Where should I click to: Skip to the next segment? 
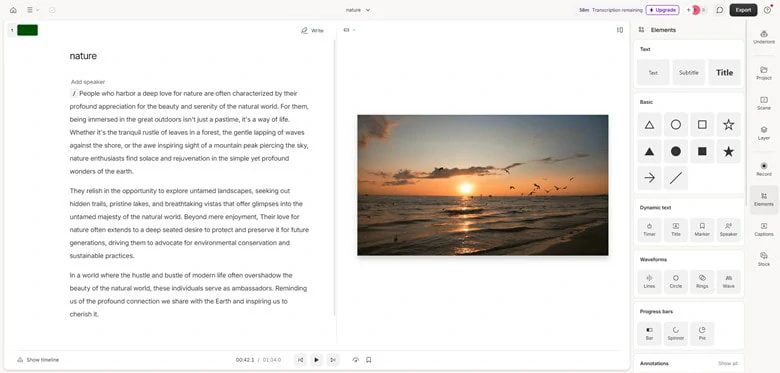point(333,360)
